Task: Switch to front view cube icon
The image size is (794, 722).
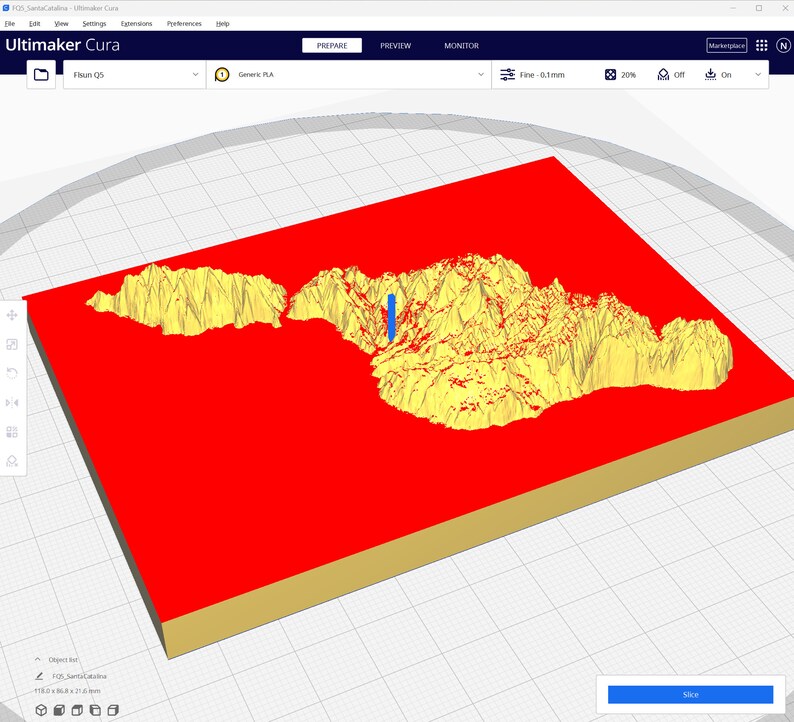Action: pos(59,710)
